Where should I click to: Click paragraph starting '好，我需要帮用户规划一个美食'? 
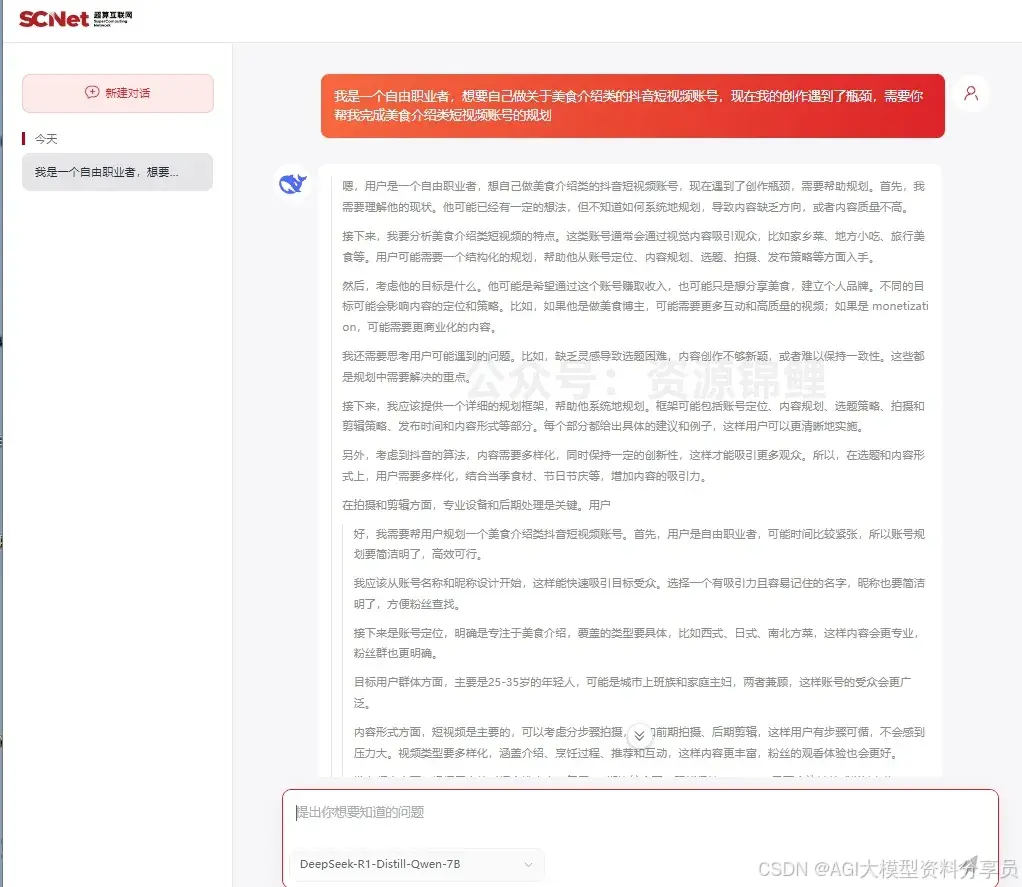tap(639, 544)
